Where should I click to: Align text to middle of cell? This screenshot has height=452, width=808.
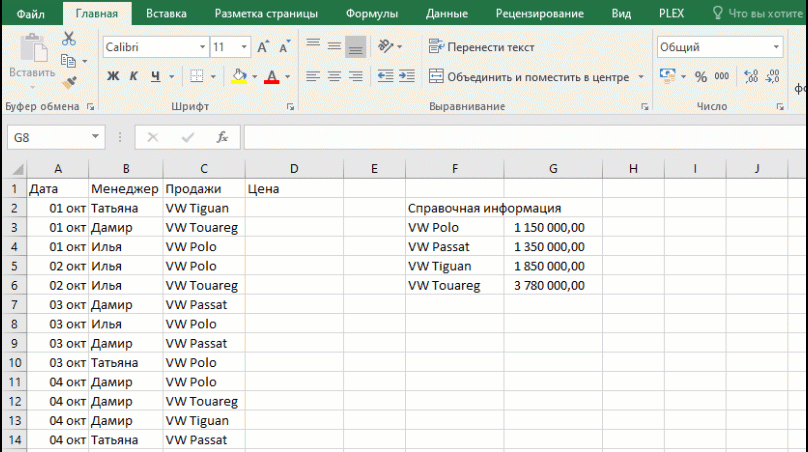[334, 46]
